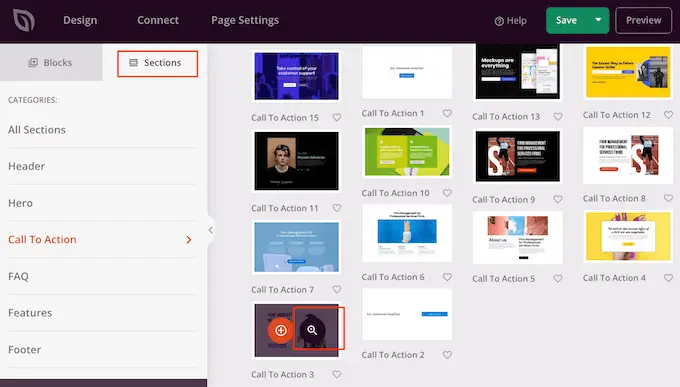Select Call To Action 5 thumbnail
The height and width of the screenshot is (387, 680).
point(518,238)
